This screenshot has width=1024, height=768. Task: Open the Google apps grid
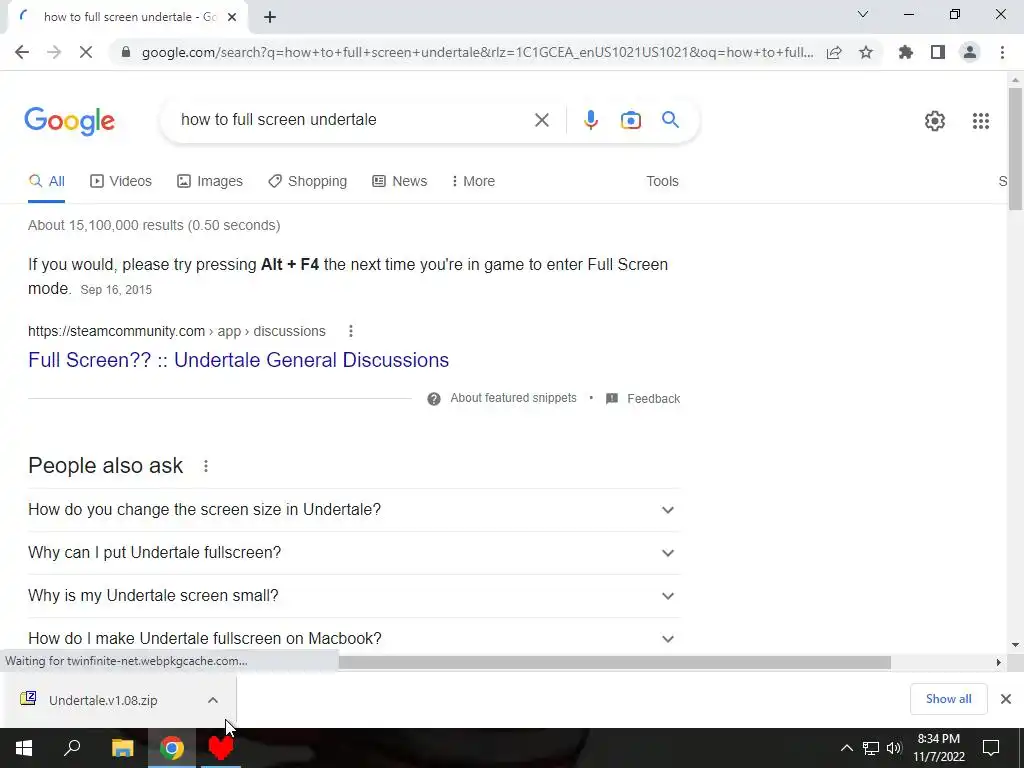pos(980,121)
